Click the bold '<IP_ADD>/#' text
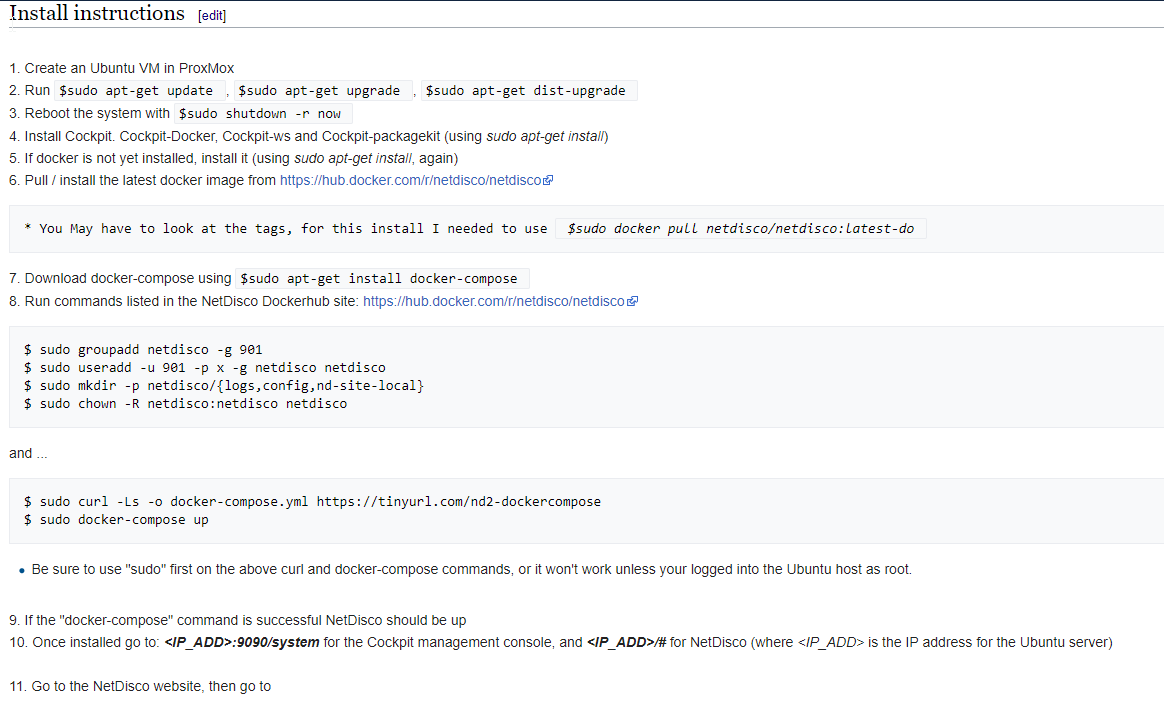The image size is (1164, 705). [627, 643]
